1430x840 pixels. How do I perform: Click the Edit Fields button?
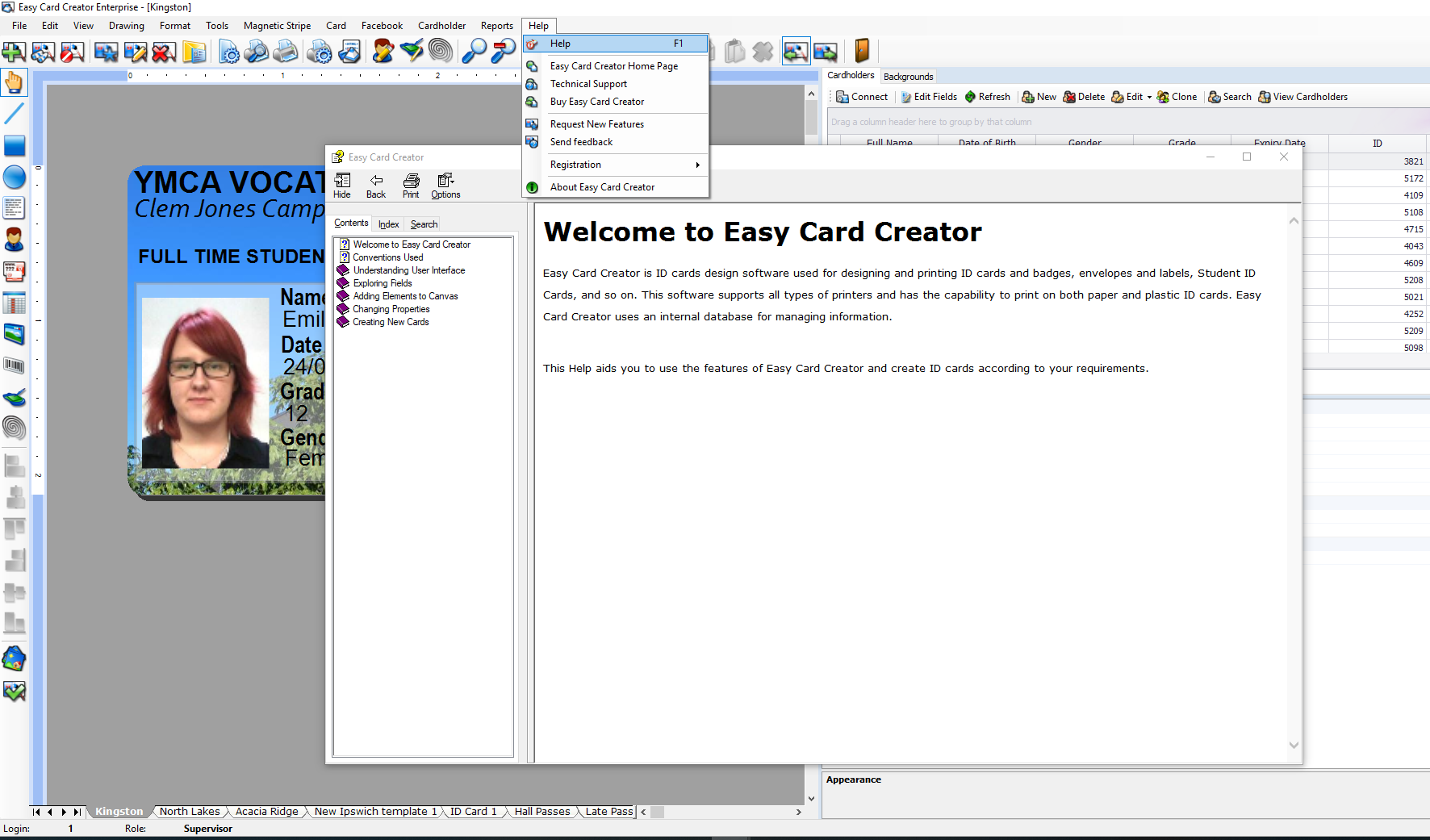click(x=929, y=97)
